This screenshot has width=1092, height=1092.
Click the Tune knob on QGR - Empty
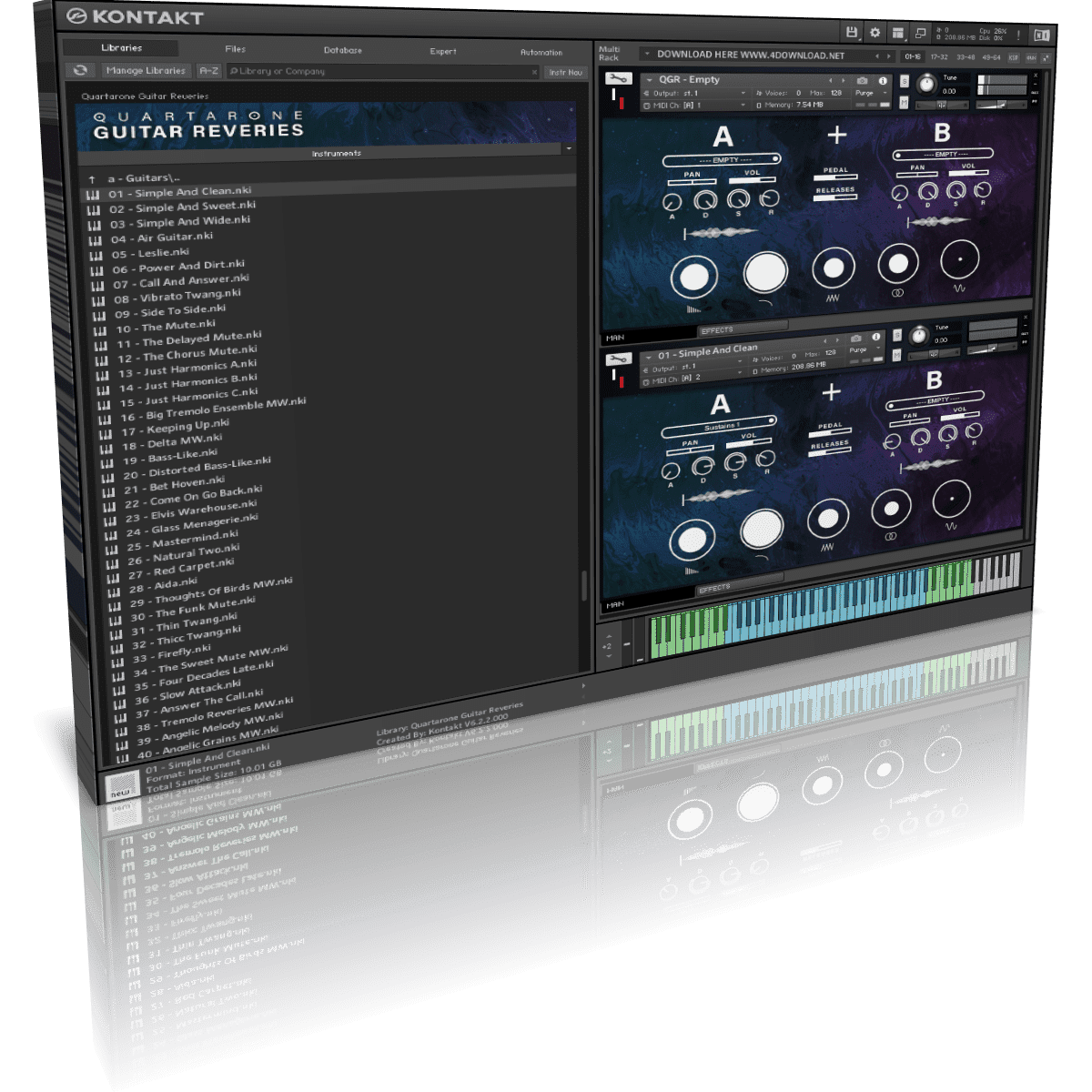[x=926, y=84]
